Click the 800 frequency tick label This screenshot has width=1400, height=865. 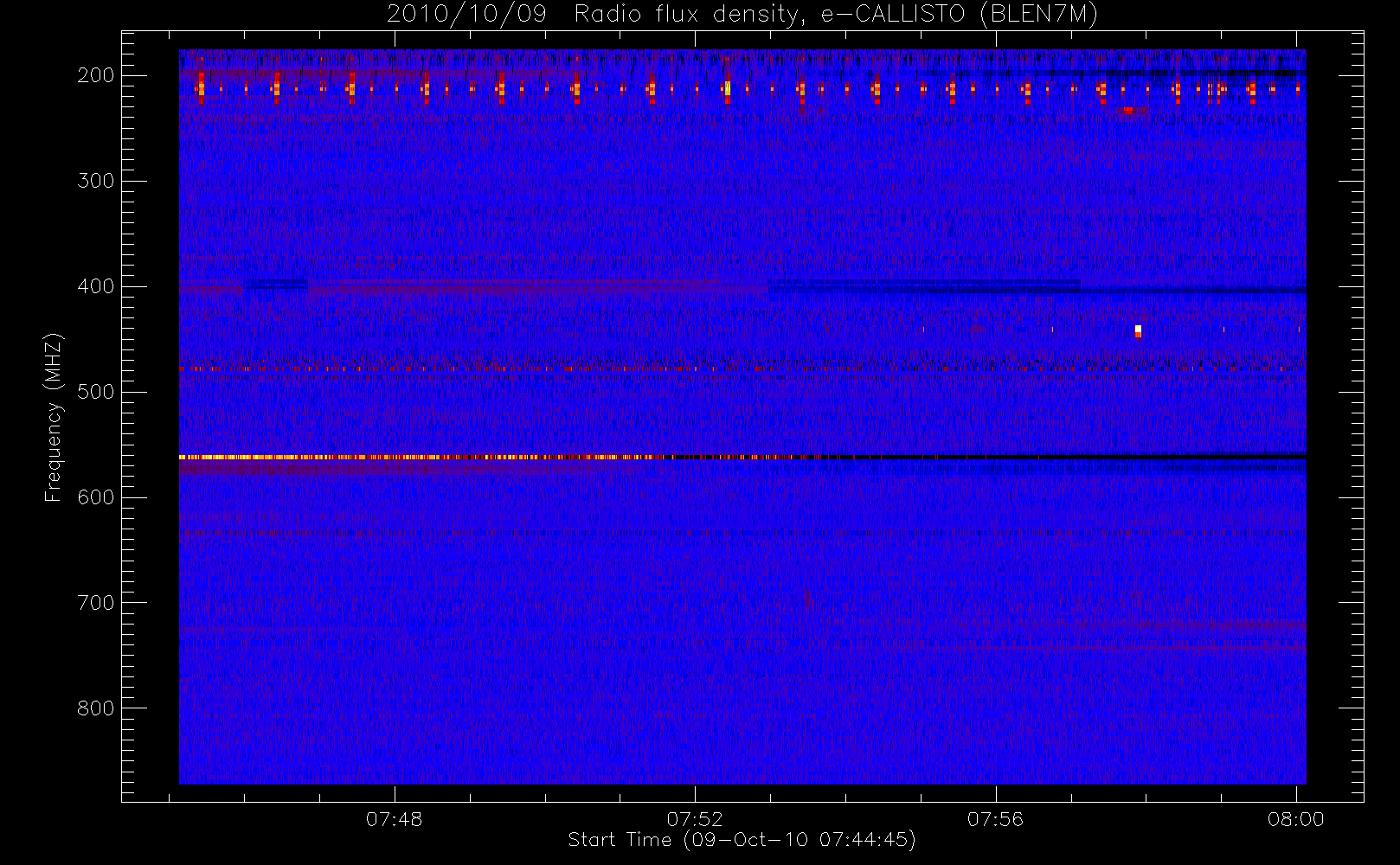point(96,708)
